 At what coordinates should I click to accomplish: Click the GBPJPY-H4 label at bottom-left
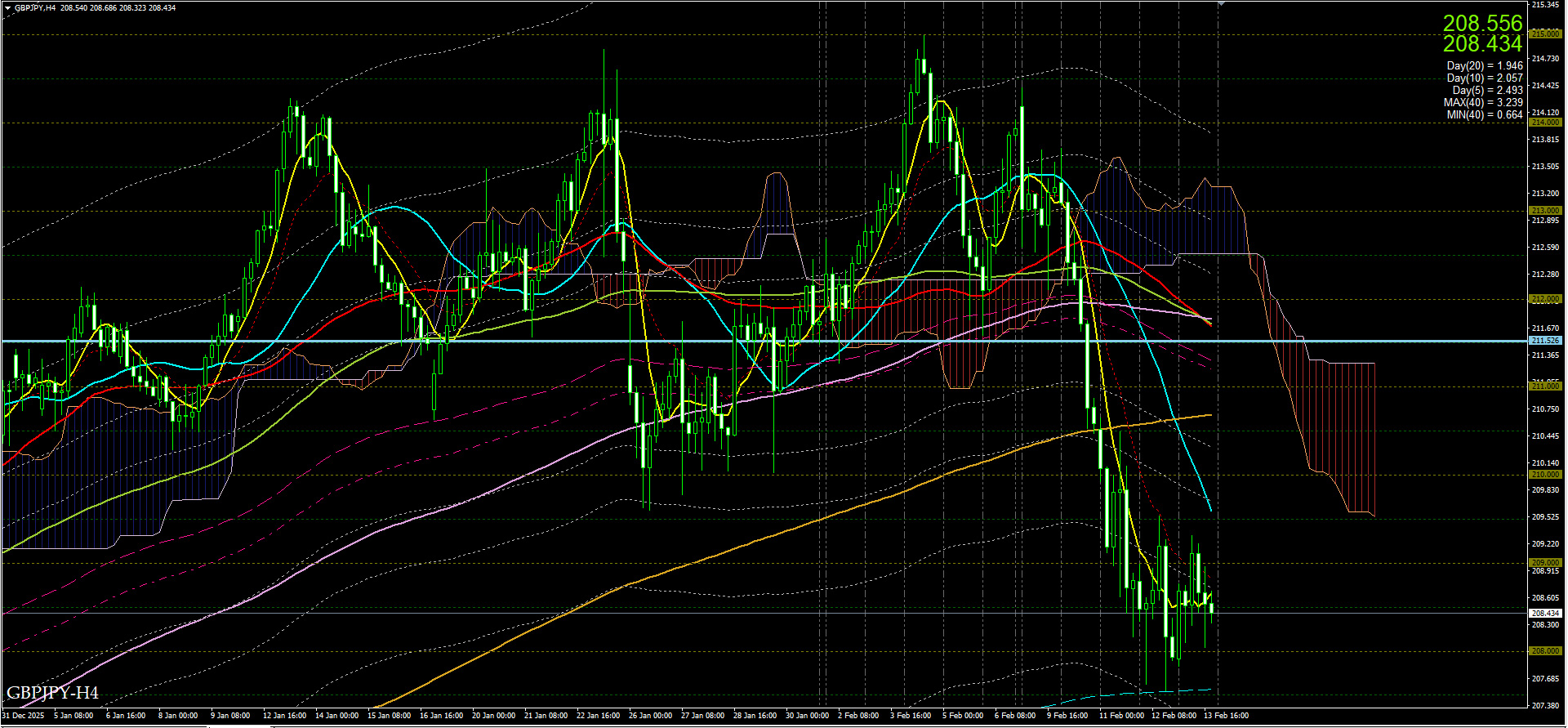point(52,694)
